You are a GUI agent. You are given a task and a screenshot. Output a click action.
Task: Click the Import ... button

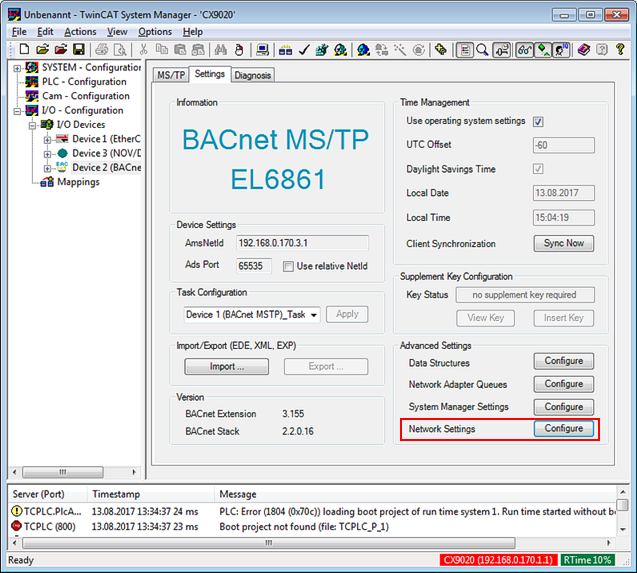227,367
